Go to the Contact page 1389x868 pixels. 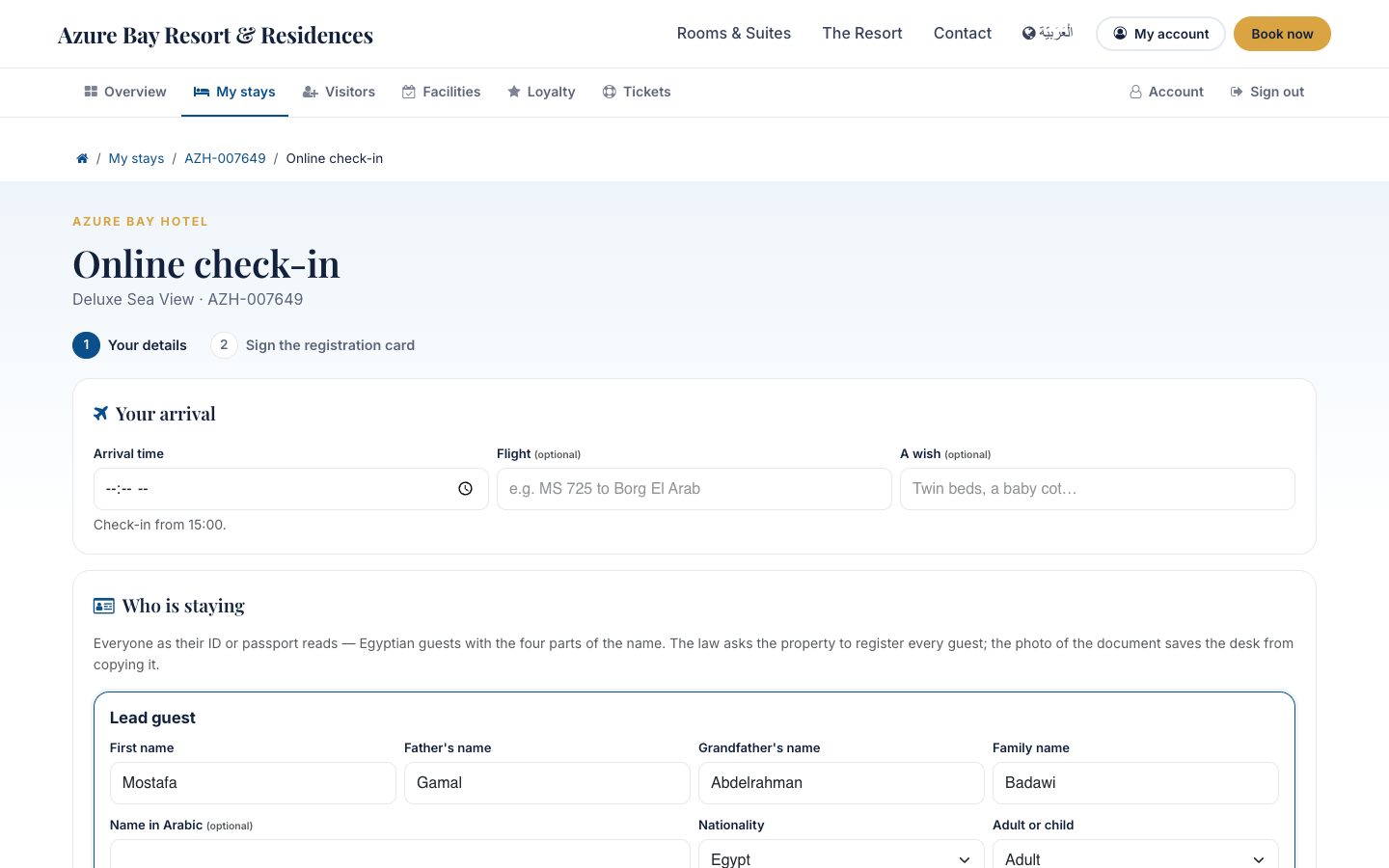tap(963, 33)
